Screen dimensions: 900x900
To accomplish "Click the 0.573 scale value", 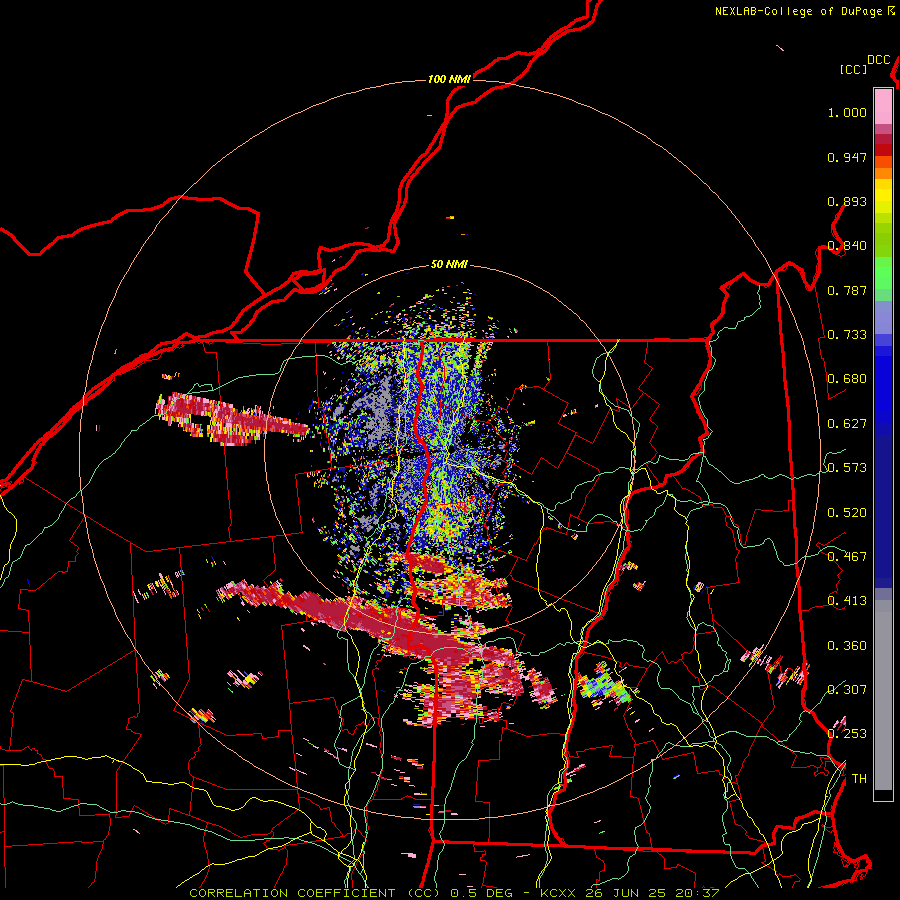I will pyautogui.click(x=847, y=468).
